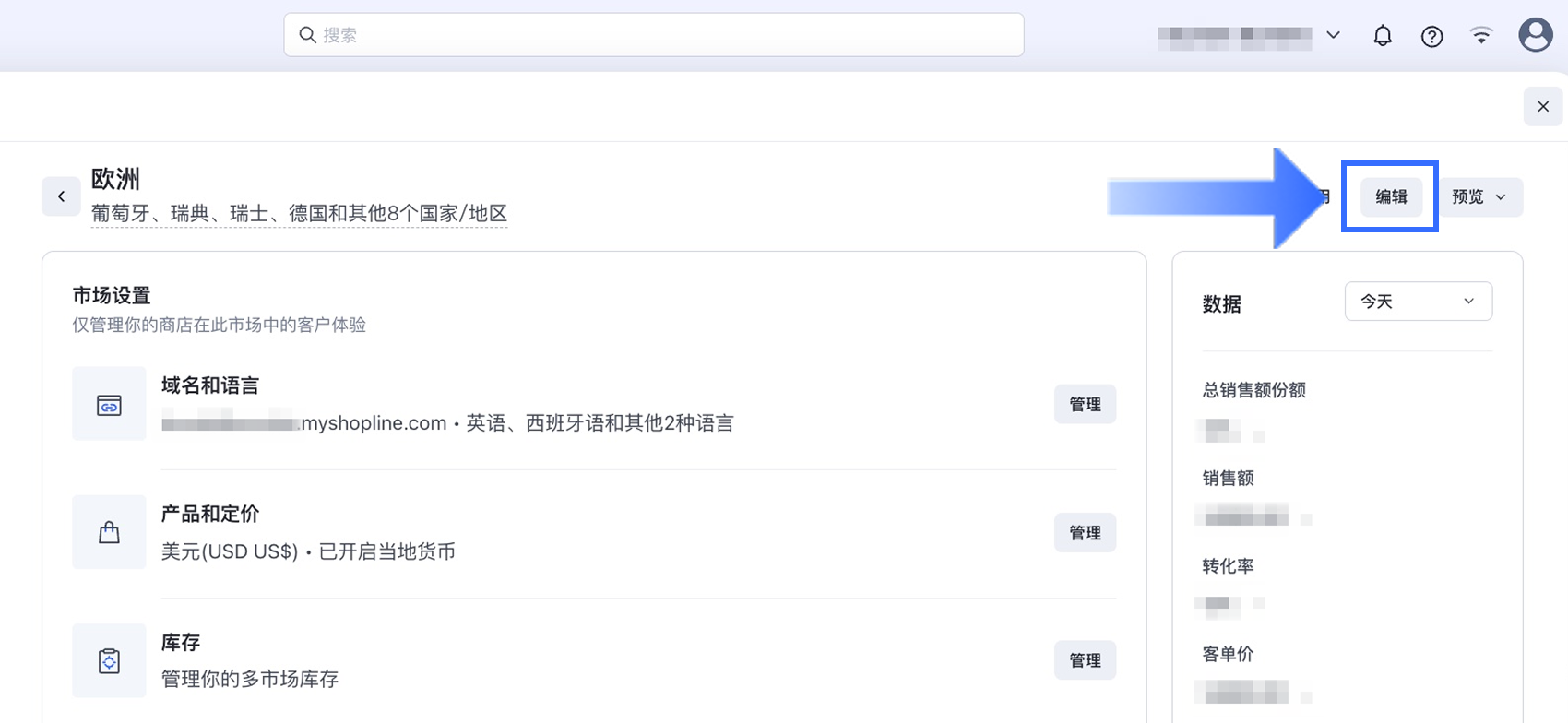Open the help question mark icon
The width and height of the screenshot is (1568, 723).
click(1431, 36)
